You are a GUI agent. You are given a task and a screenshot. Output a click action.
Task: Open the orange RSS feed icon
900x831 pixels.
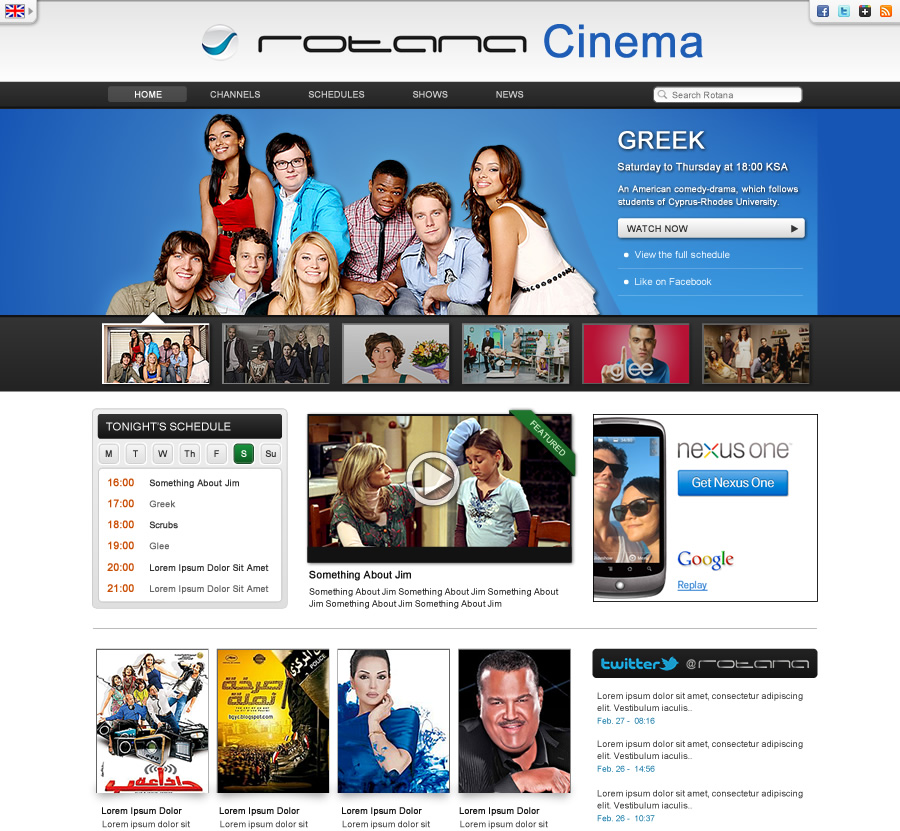[886, 11]
